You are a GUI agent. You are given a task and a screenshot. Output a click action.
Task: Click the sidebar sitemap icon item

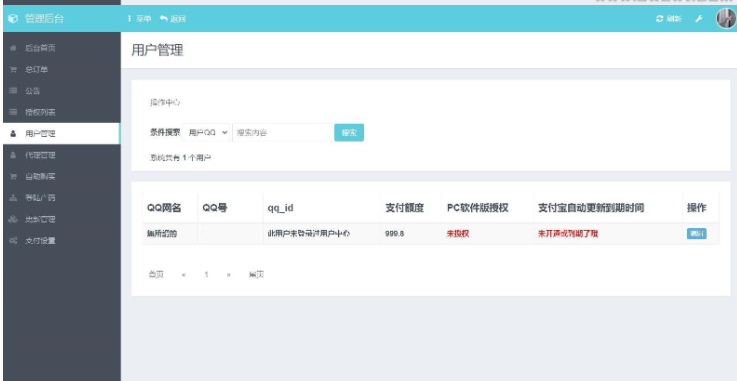[62, 198]
